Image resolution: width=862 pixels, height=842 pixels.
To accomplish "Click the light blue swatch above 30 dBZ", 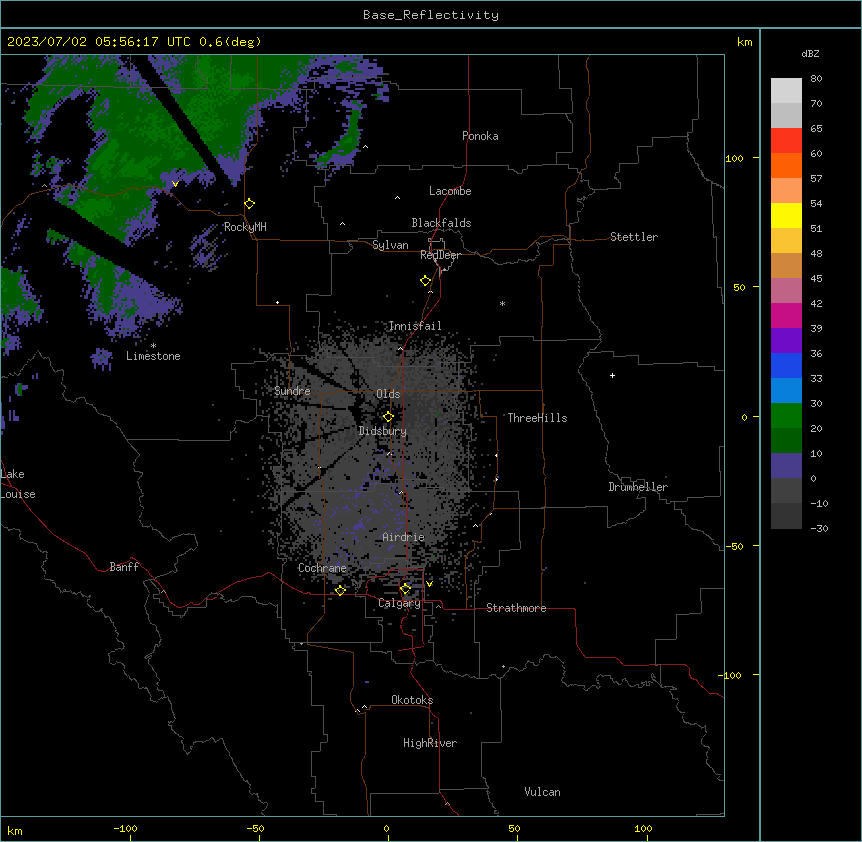I will (x=786, y=390).
